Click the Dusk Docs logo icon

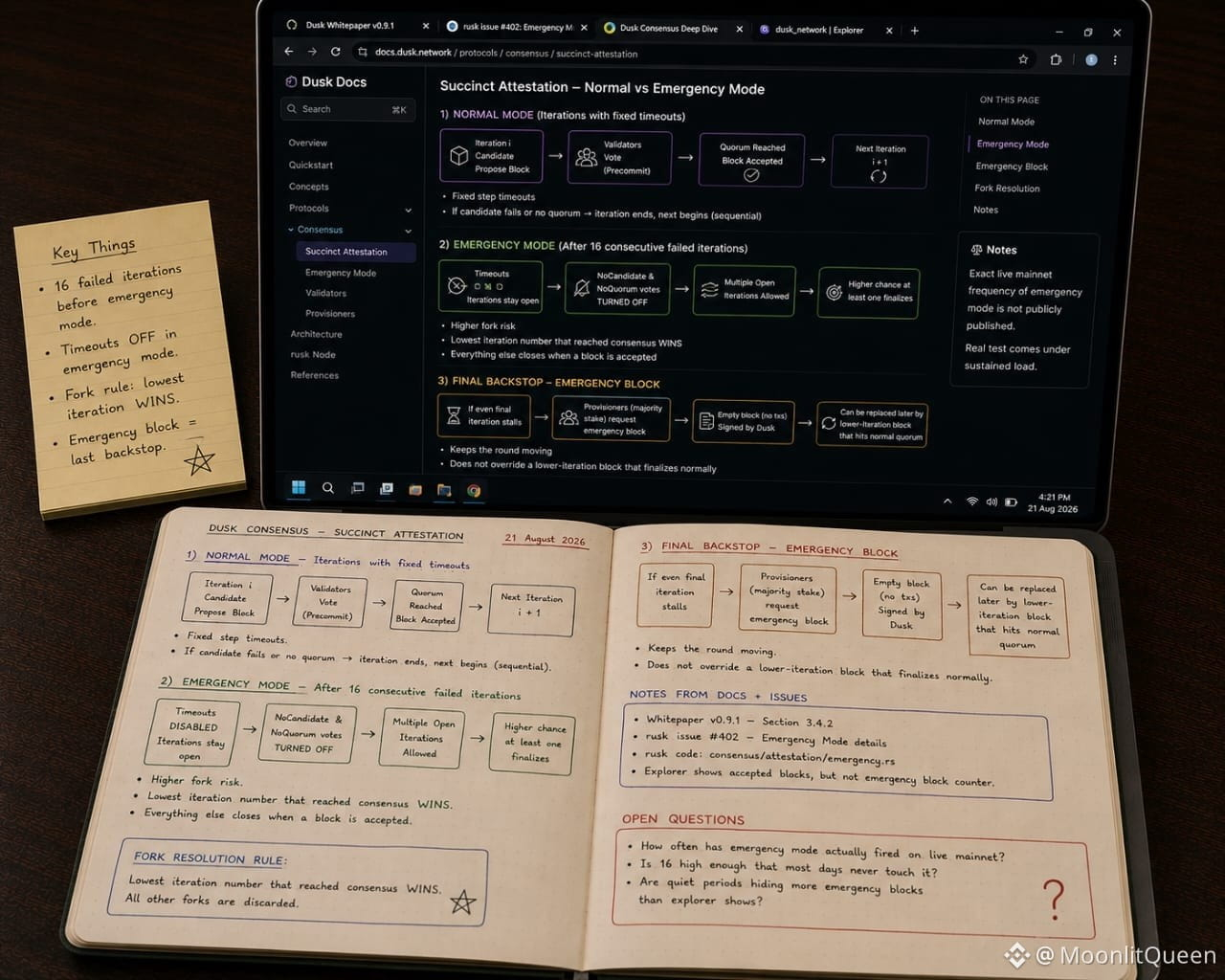(x=291, y=82)
